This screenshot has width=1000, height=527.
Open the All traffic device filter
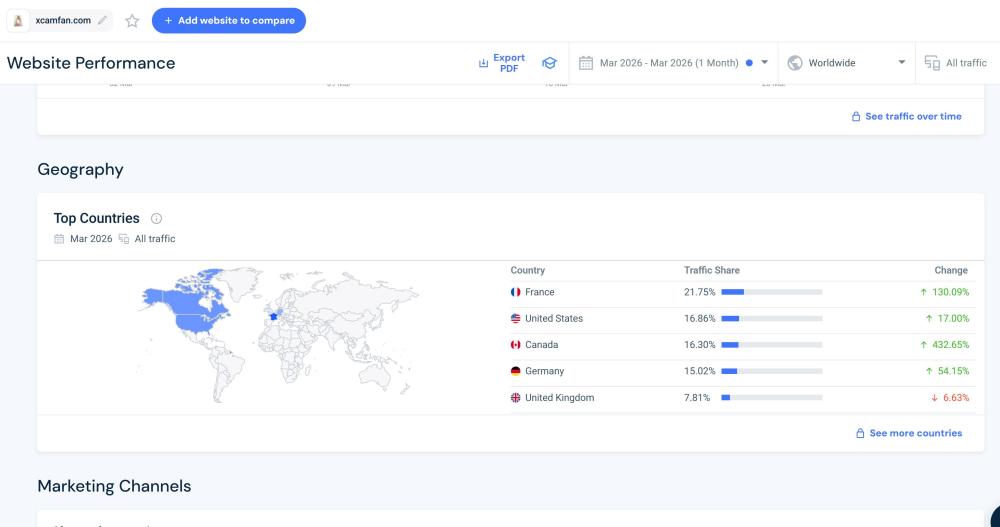[956, 63]
